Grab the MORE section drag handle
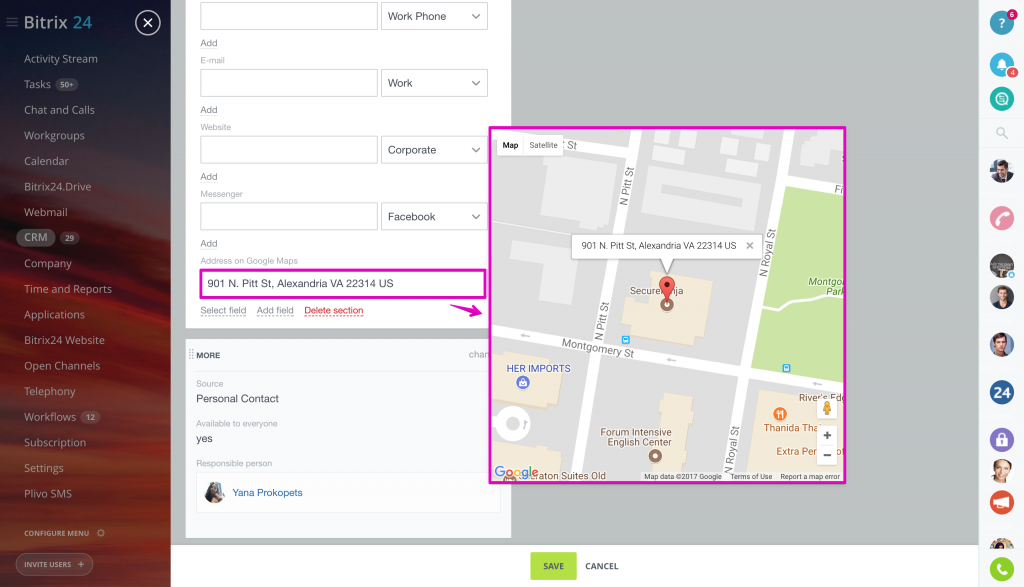The image size is (1024, 587). coord(191,355)
